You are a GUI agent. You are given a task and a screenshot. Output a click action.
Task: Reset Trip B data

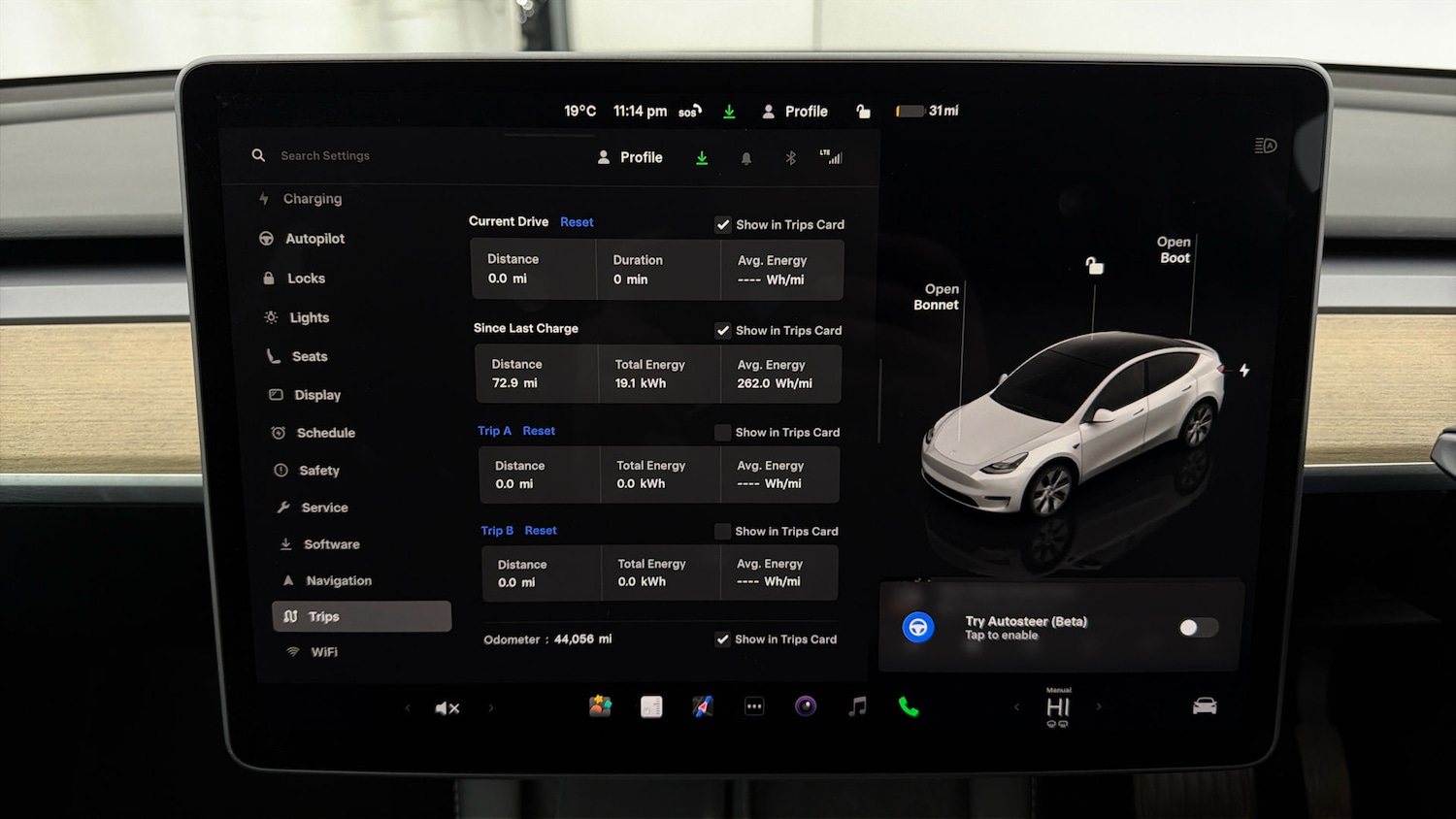[x=541, y=530]
